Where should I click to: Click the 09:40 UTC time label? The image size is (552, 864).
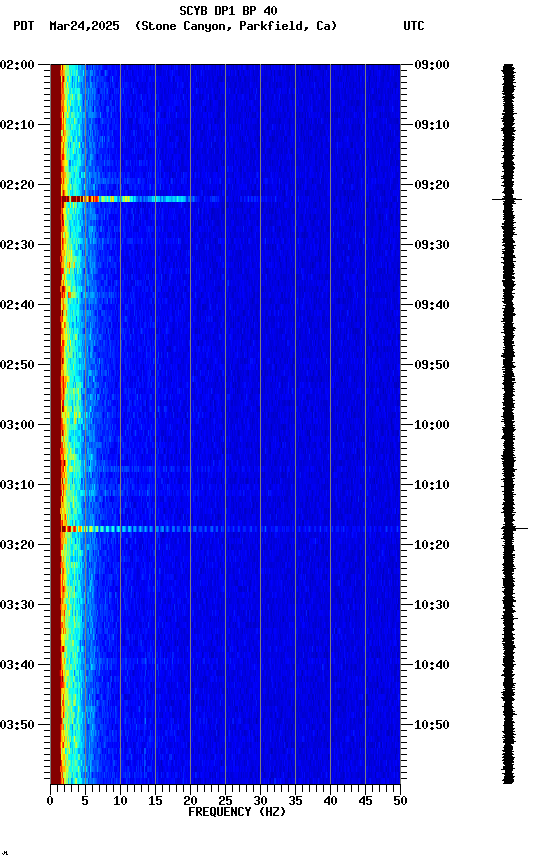tap(432, 305)
